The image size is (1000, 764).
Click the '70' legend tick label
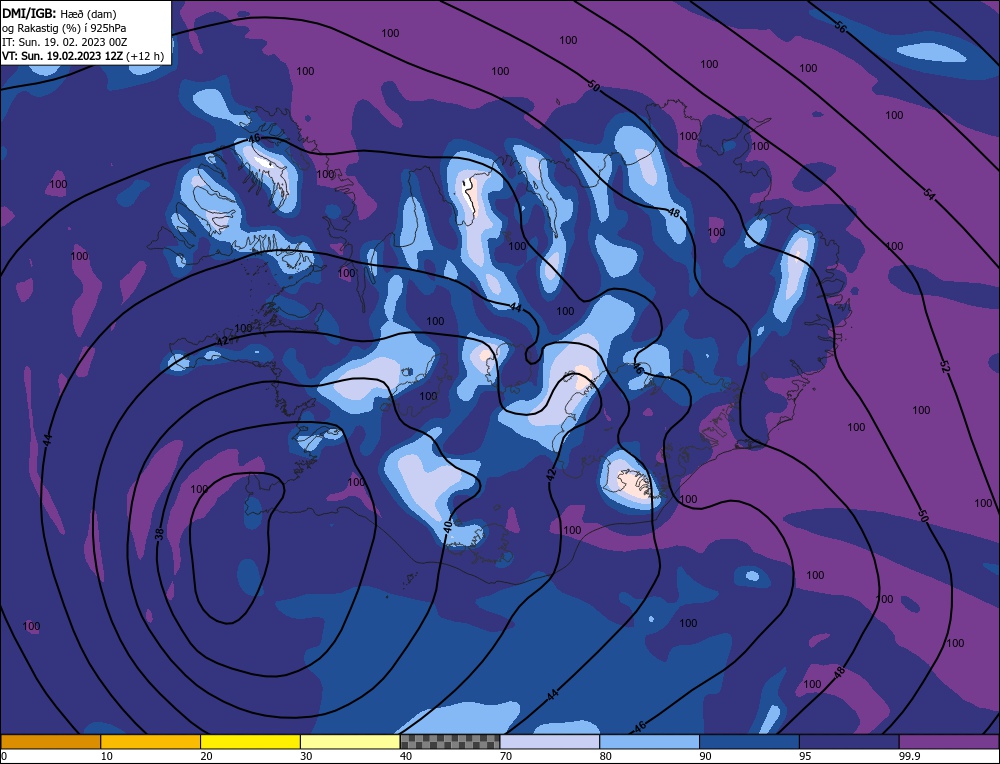click(x=506, y=756)
